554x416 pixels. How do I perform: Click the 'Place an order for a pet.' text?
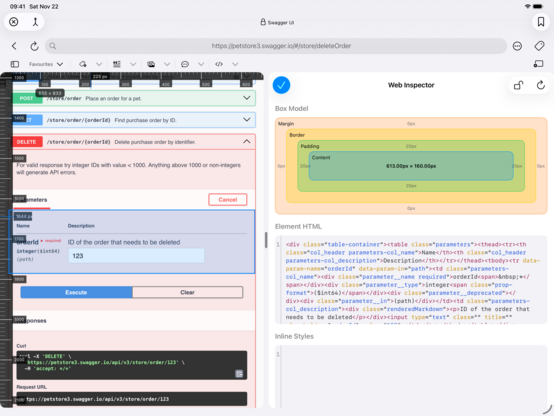(x=113, y=99)
